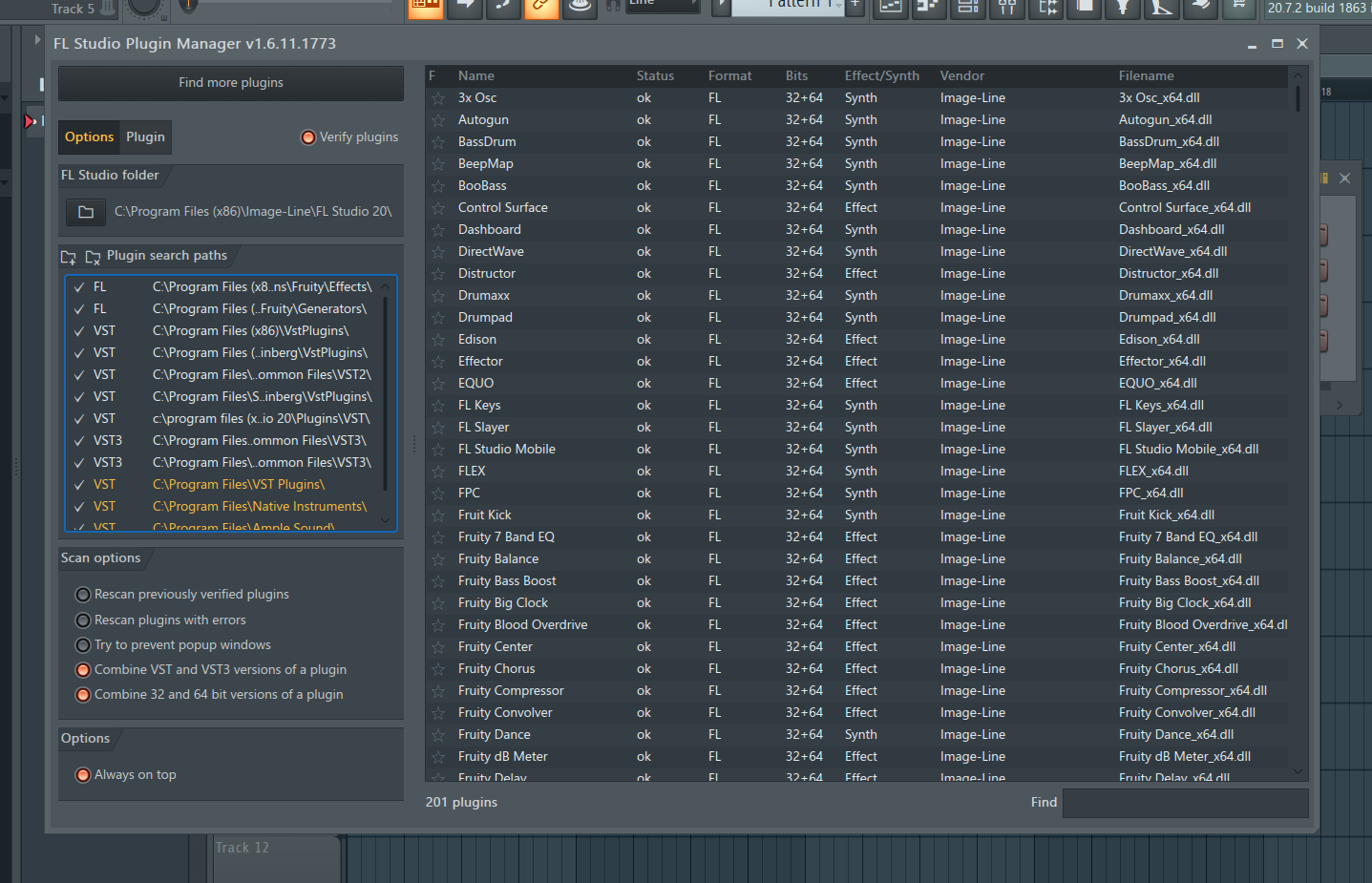Sort plugin list by Format column
Viewport: 1372px width, 883px height.
click(x=729, y=76)
